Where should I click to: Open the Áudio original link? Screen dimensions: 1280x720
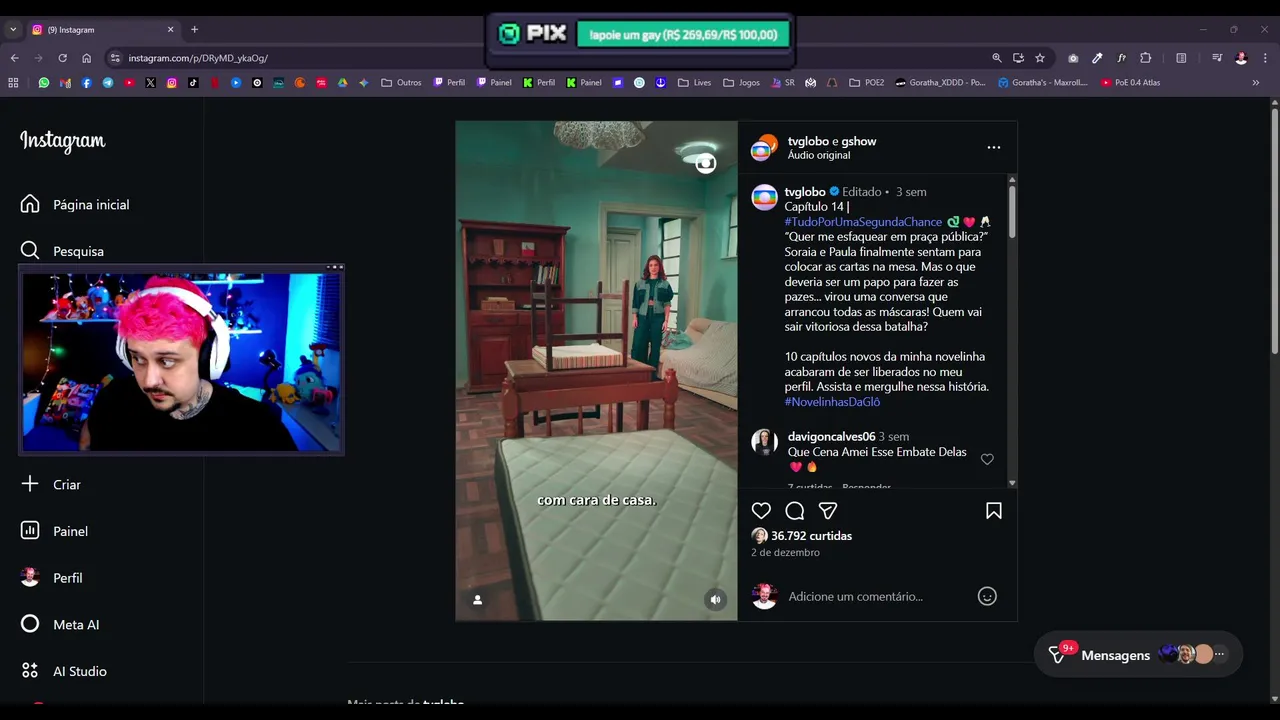pyautogui.click(x=819, y=155)
